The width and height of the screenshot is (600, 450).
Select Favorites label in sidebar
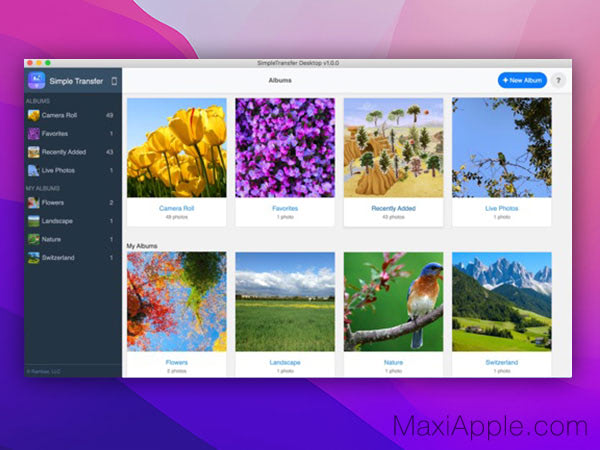pos(55,134)
